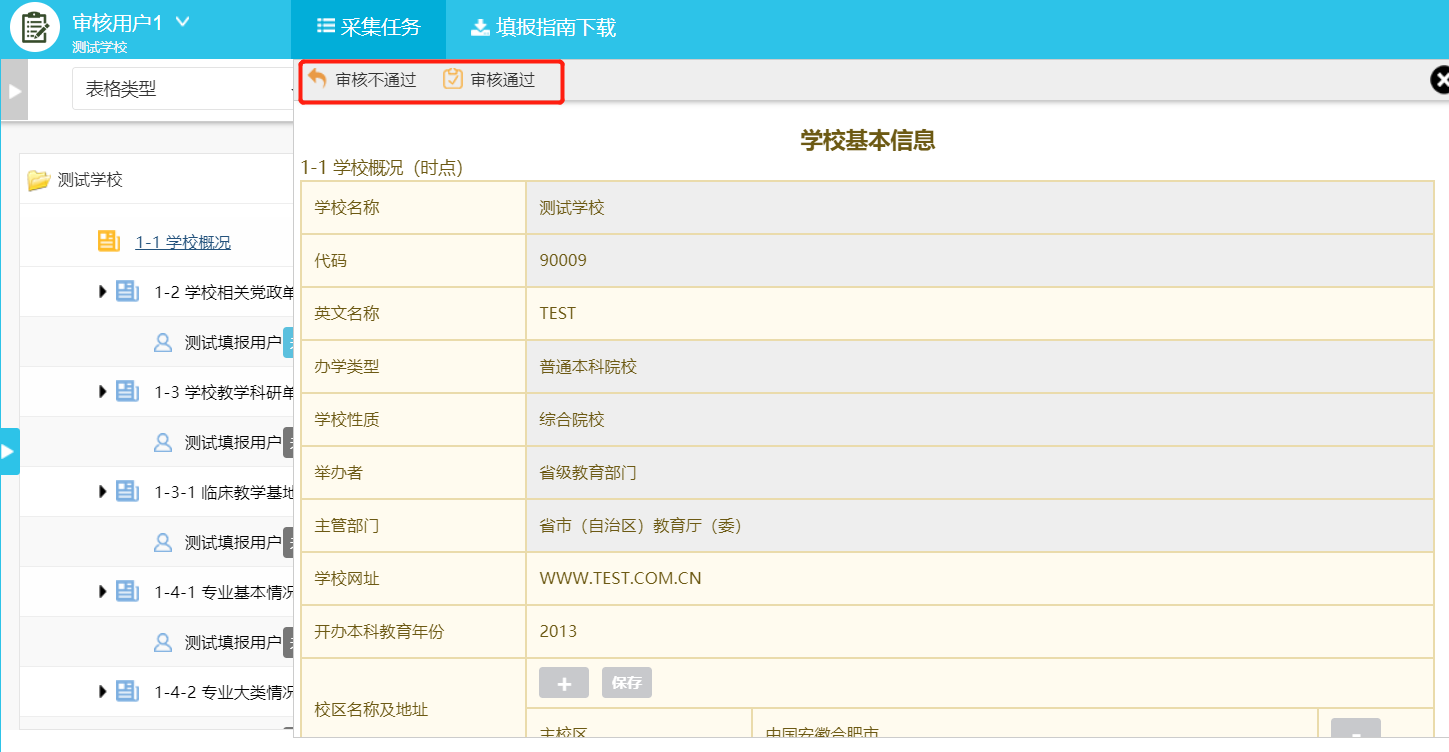Click the 审核不通过 reject button
The image size is (1449, 752).
(362, 80)
